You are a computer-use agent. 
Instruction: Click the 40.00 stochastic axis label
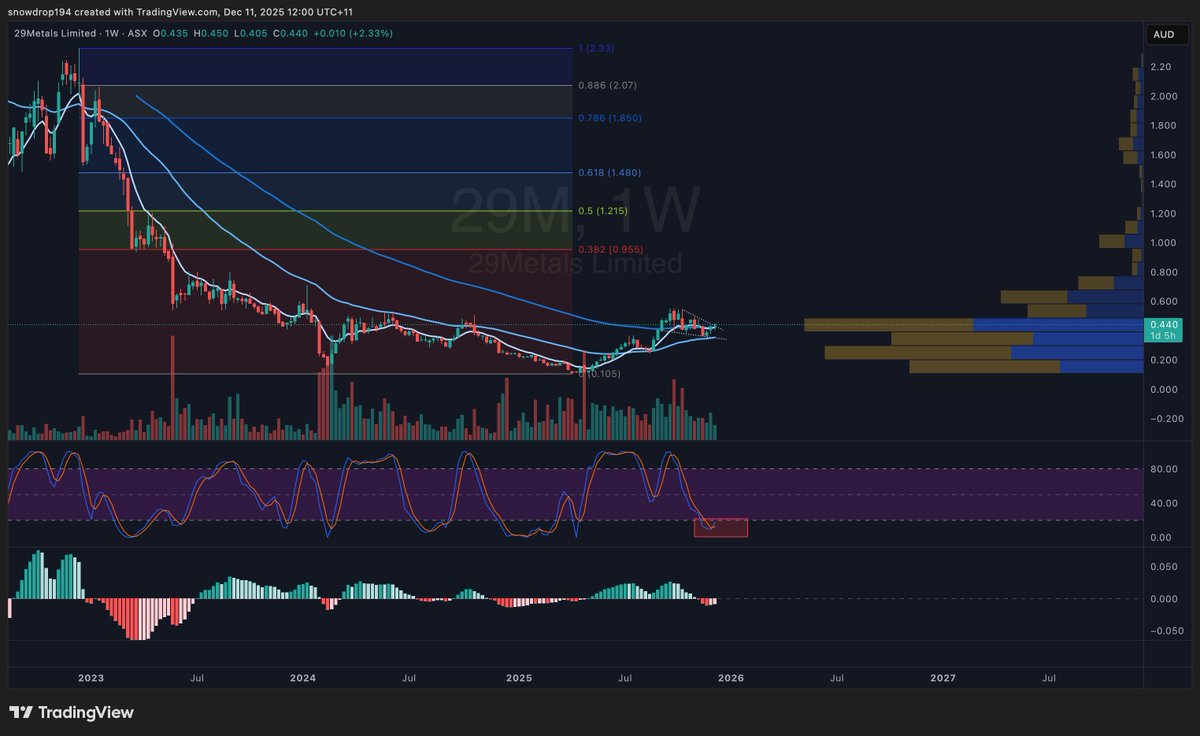tap(1163, 503)
